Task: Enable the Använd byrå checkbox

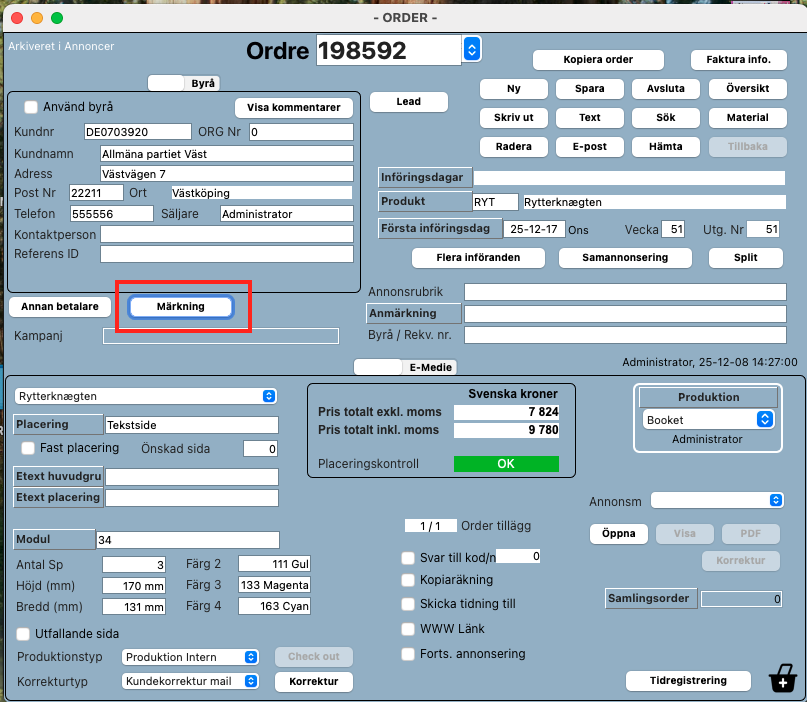Action: click(x=31, y=107)
